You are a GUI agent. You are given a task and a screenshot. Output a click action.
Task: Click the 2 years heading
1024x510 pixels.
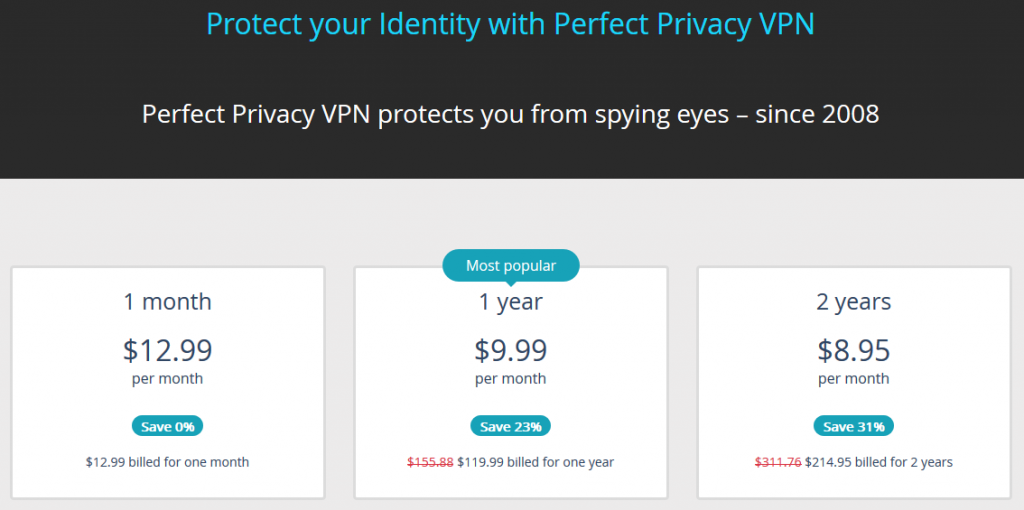tap(854, 302)
